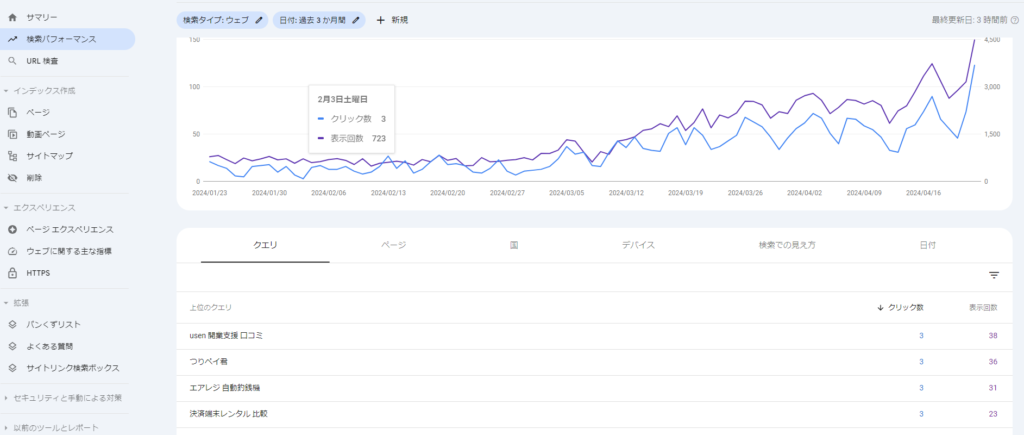Select the つりペイ君 query row

click(594, 362)
